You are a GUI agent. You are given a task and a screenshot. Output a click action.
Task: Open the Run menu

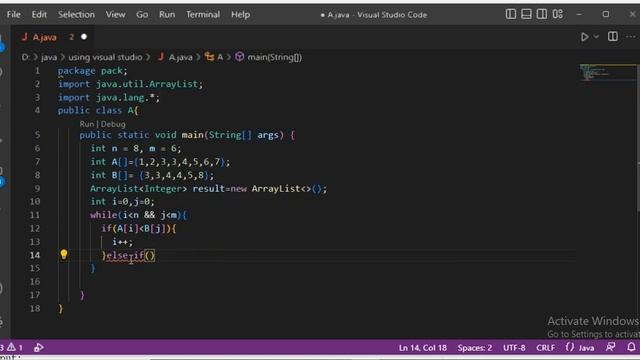click(167, 15)
